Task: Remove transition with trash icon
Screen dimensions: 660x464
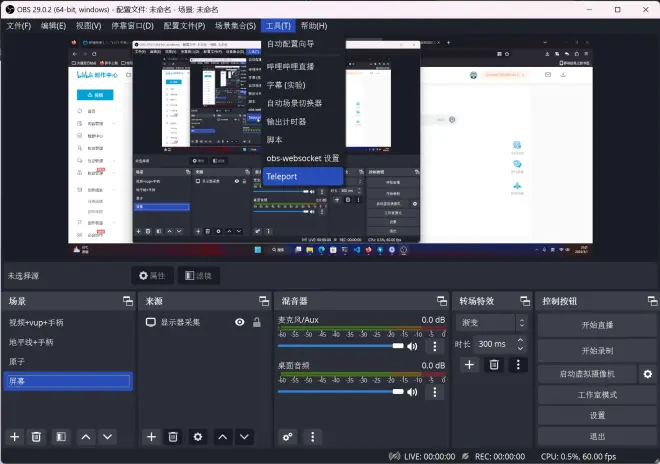Action: 494,365
